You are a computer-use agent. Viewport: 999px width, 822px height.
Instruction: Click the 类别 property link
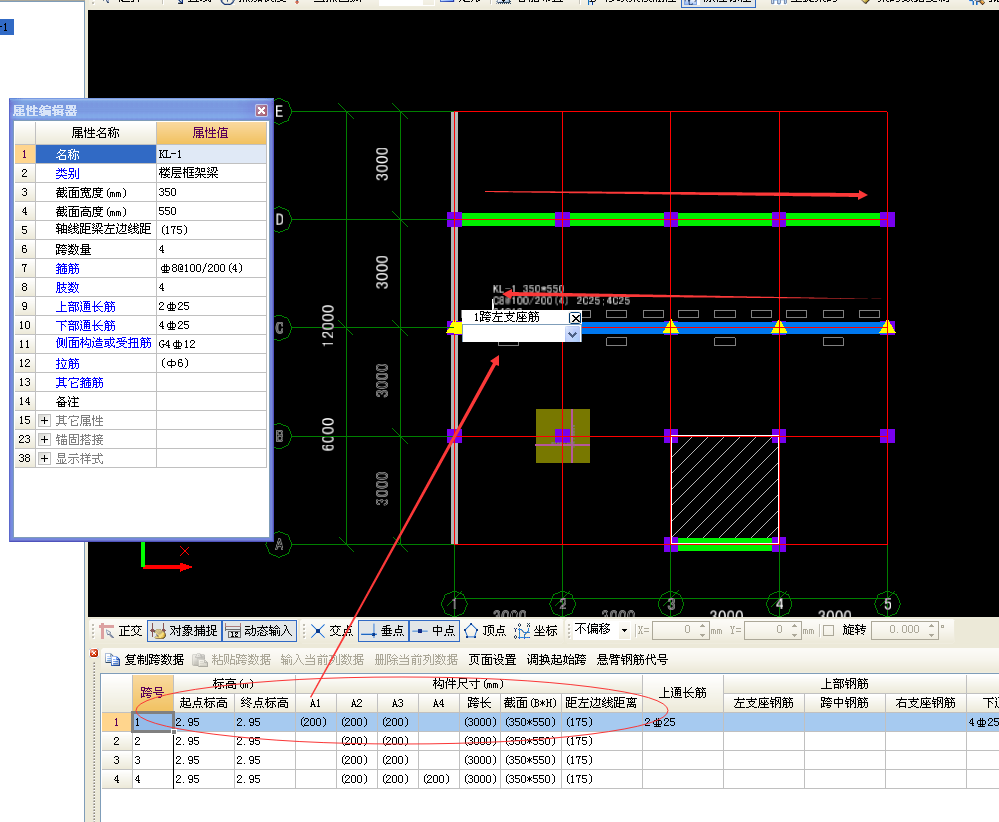tap(68, 173)
